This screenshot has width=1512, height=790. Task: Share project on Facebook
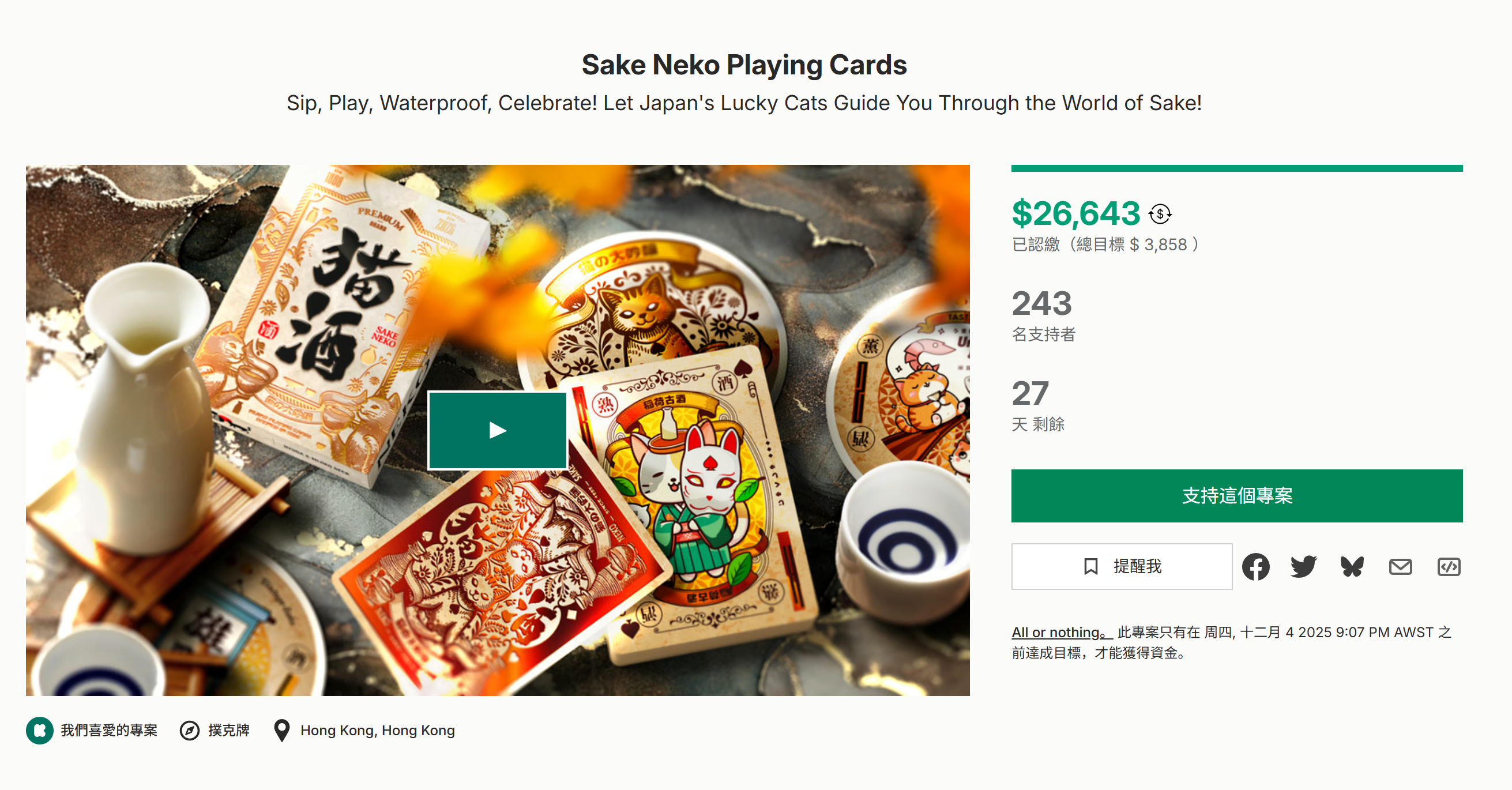click(x=1255, y=566)
